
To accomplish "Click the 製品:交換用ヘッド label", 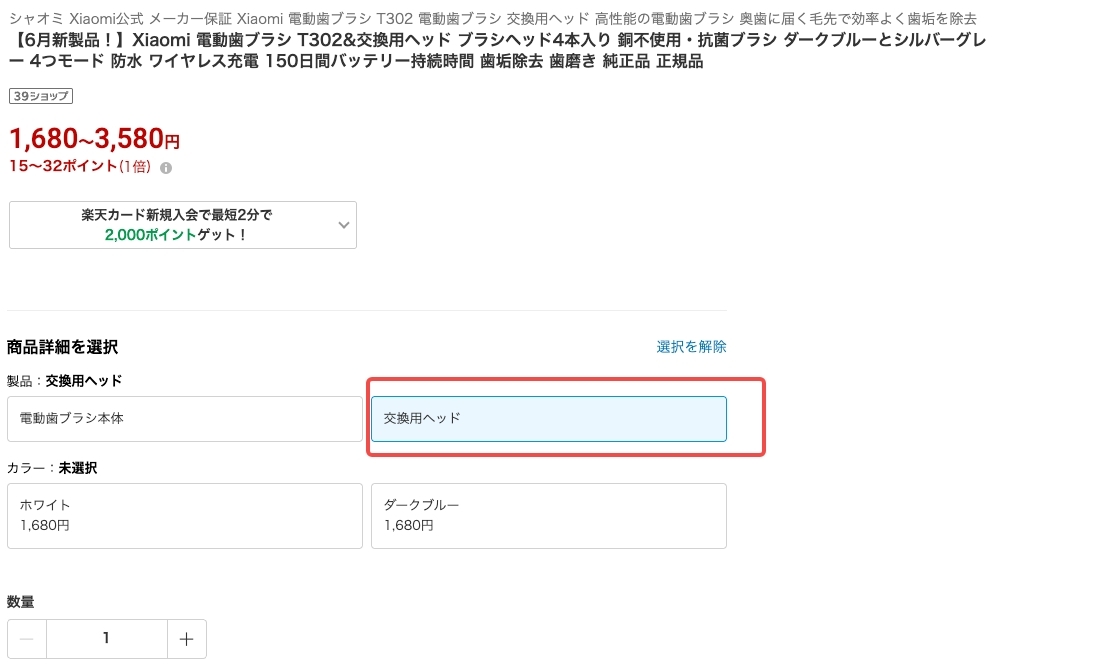I will [65, 381].
